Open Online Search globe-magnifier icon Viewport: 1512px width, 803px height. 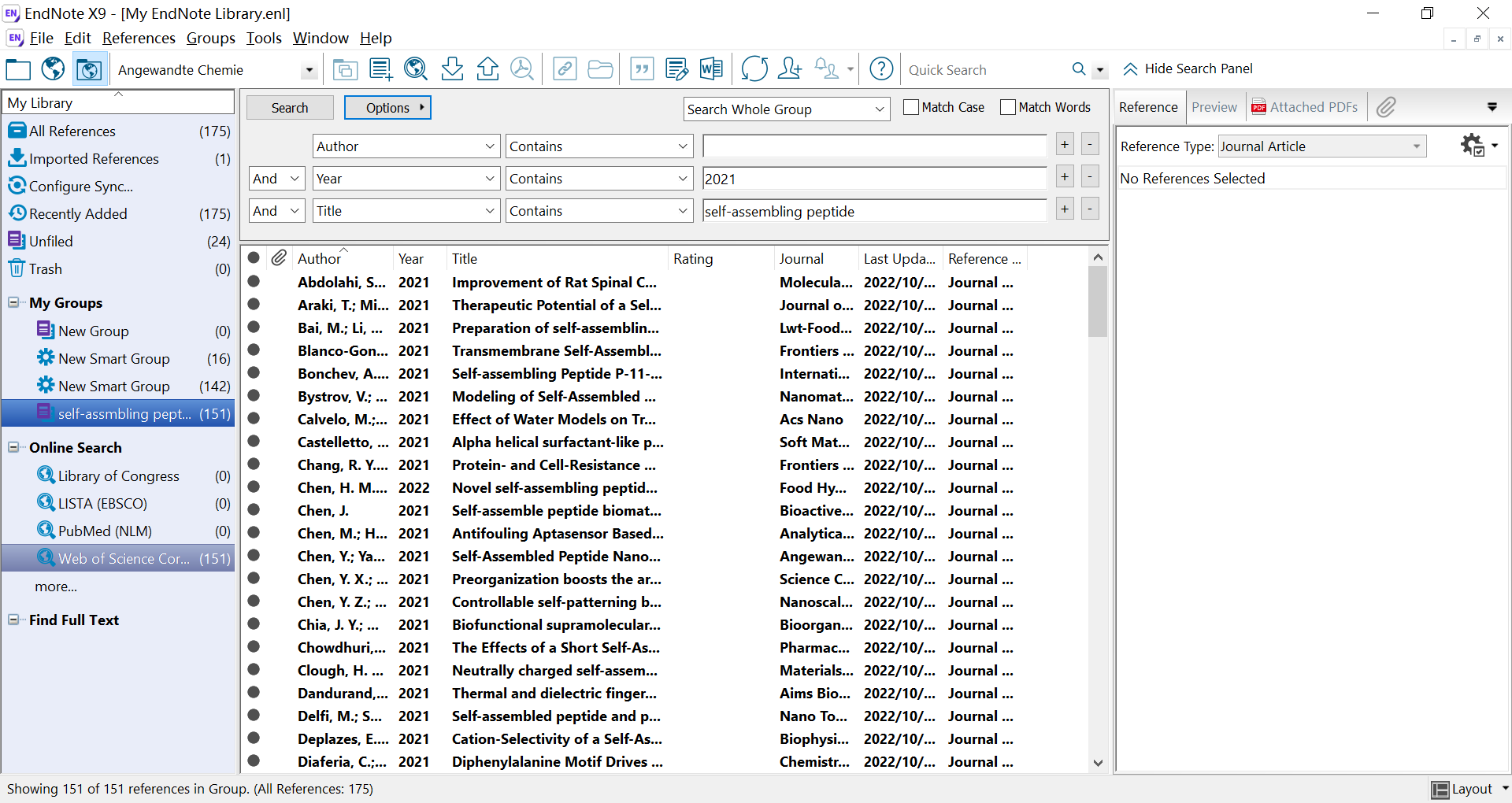(x=416, y=69)
